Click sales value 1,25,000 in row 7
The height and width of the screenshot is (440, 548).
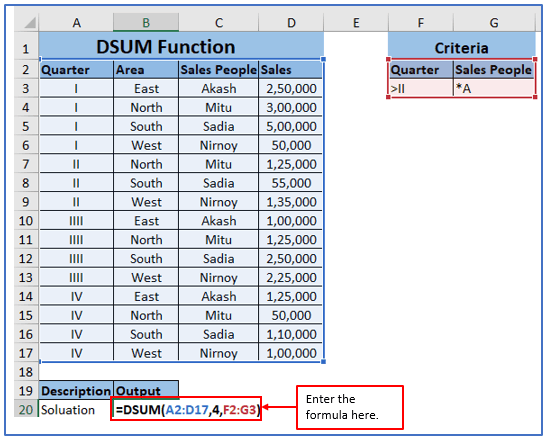291,164
